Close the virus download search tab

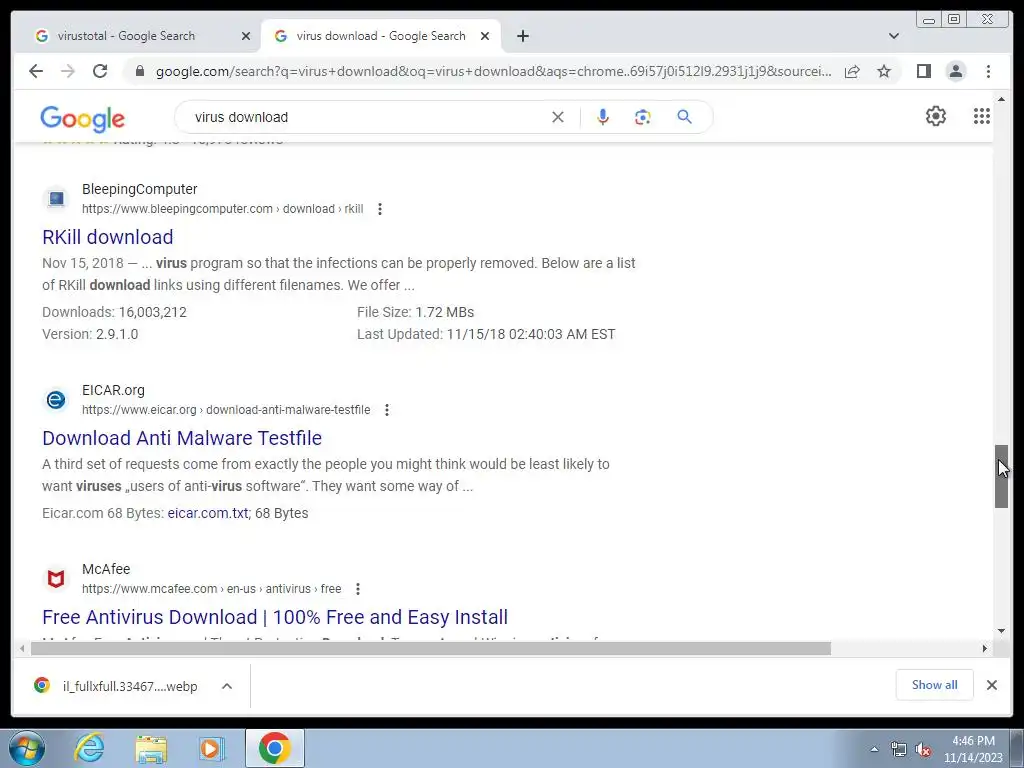coord(485,36)
